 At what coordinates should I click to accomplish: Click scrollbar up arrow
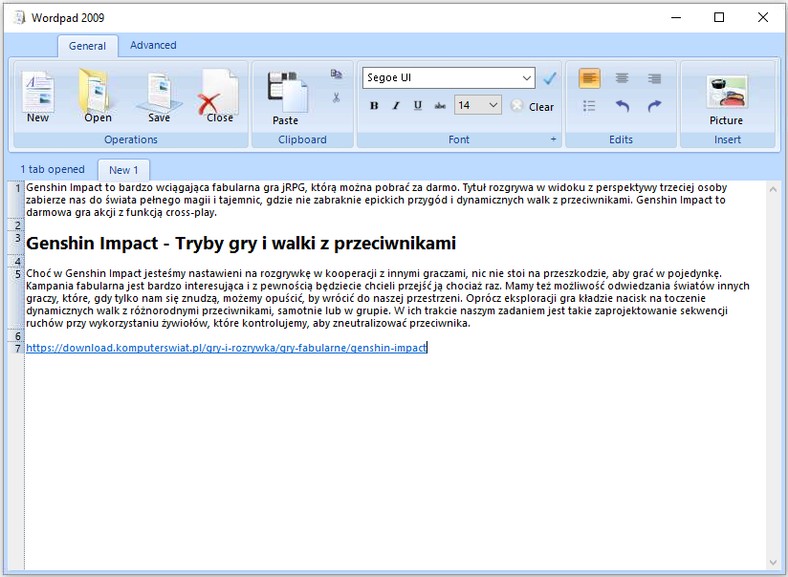click(x=773, y=189)
